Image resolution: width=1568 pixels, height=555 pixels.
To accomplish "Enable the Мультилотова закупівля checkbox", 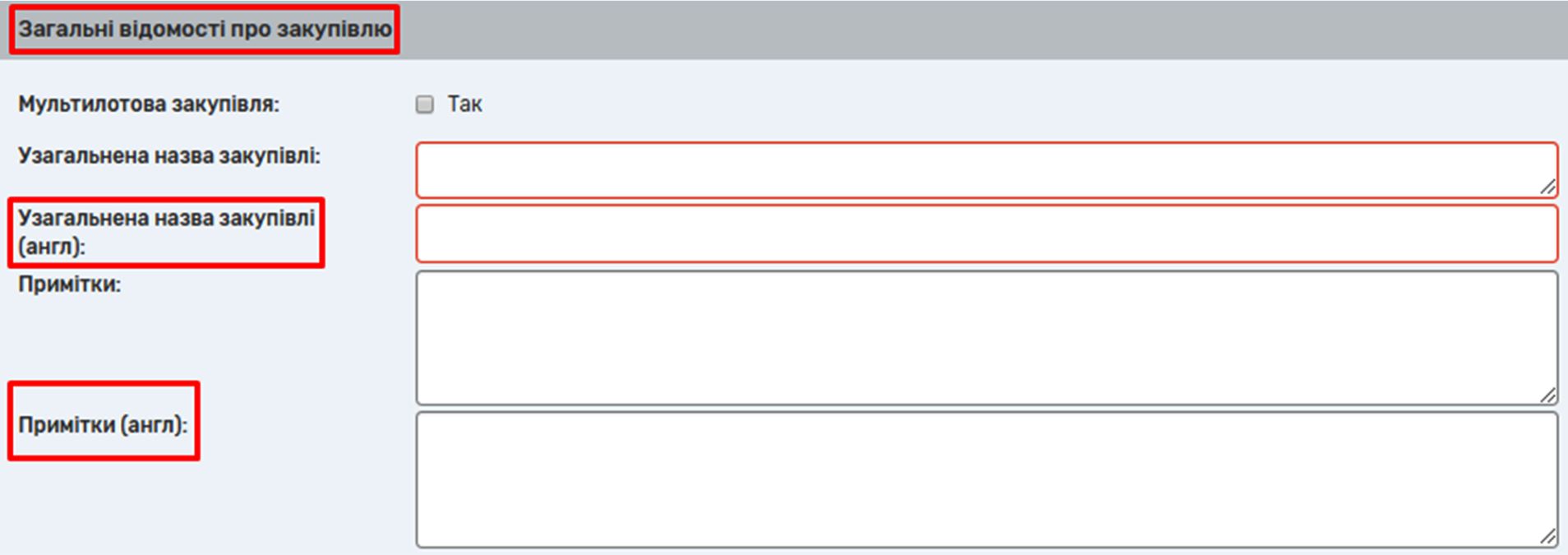I will (x=424, y=104).
